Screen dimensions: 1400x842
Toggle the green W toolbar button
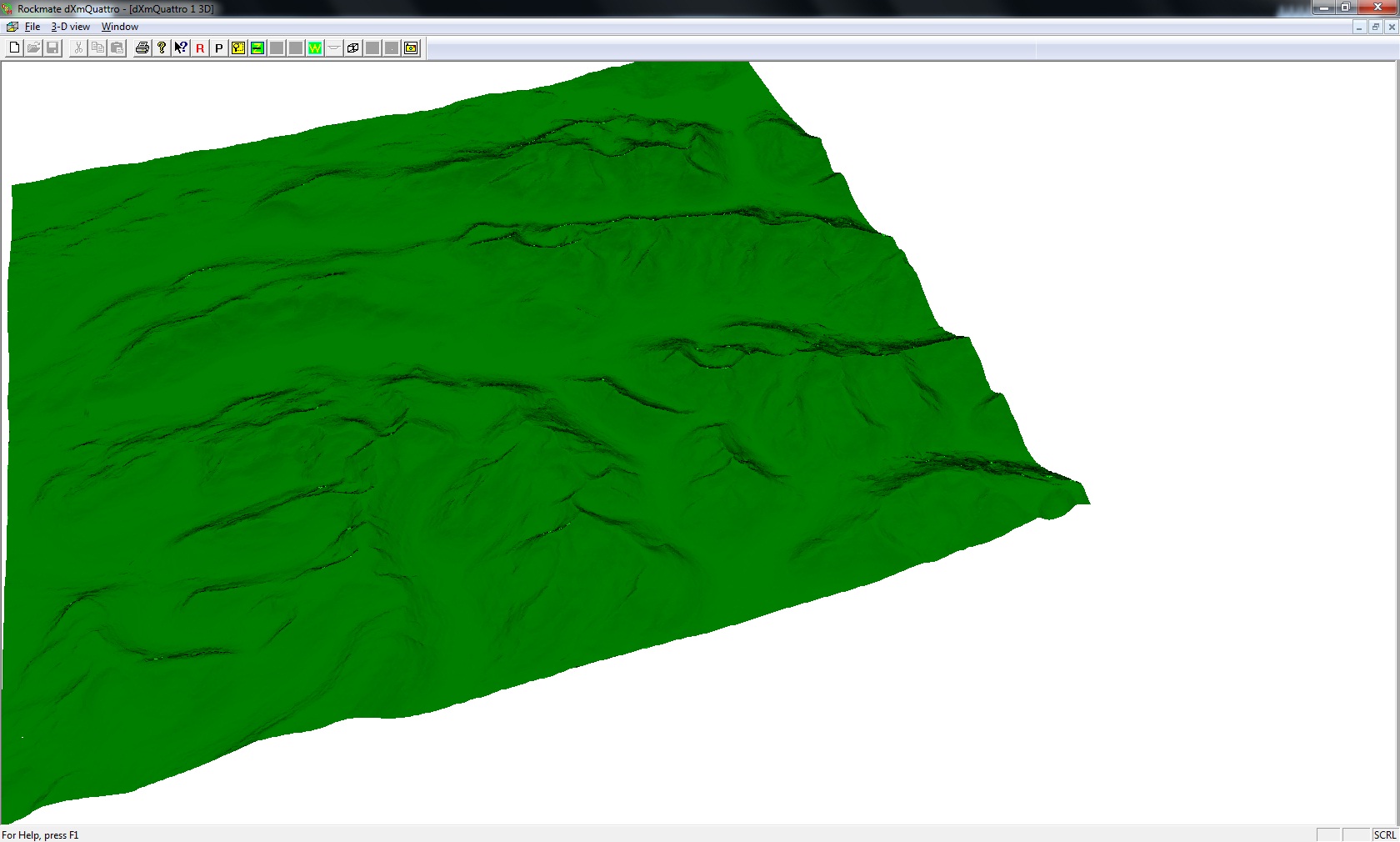(x=315, y=48)
